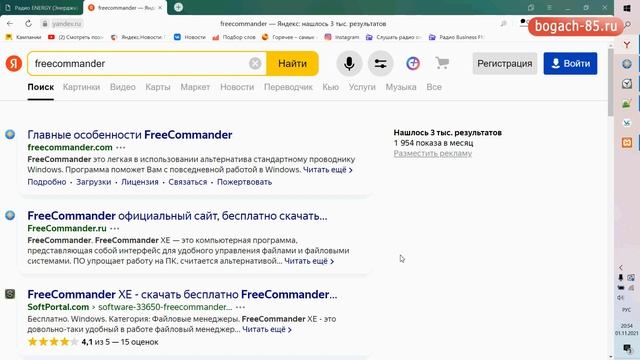Switch to Радио ENERGY browser tab
Image resolution: width=640 pixels, height=360 pixels.
click(41, 8)
